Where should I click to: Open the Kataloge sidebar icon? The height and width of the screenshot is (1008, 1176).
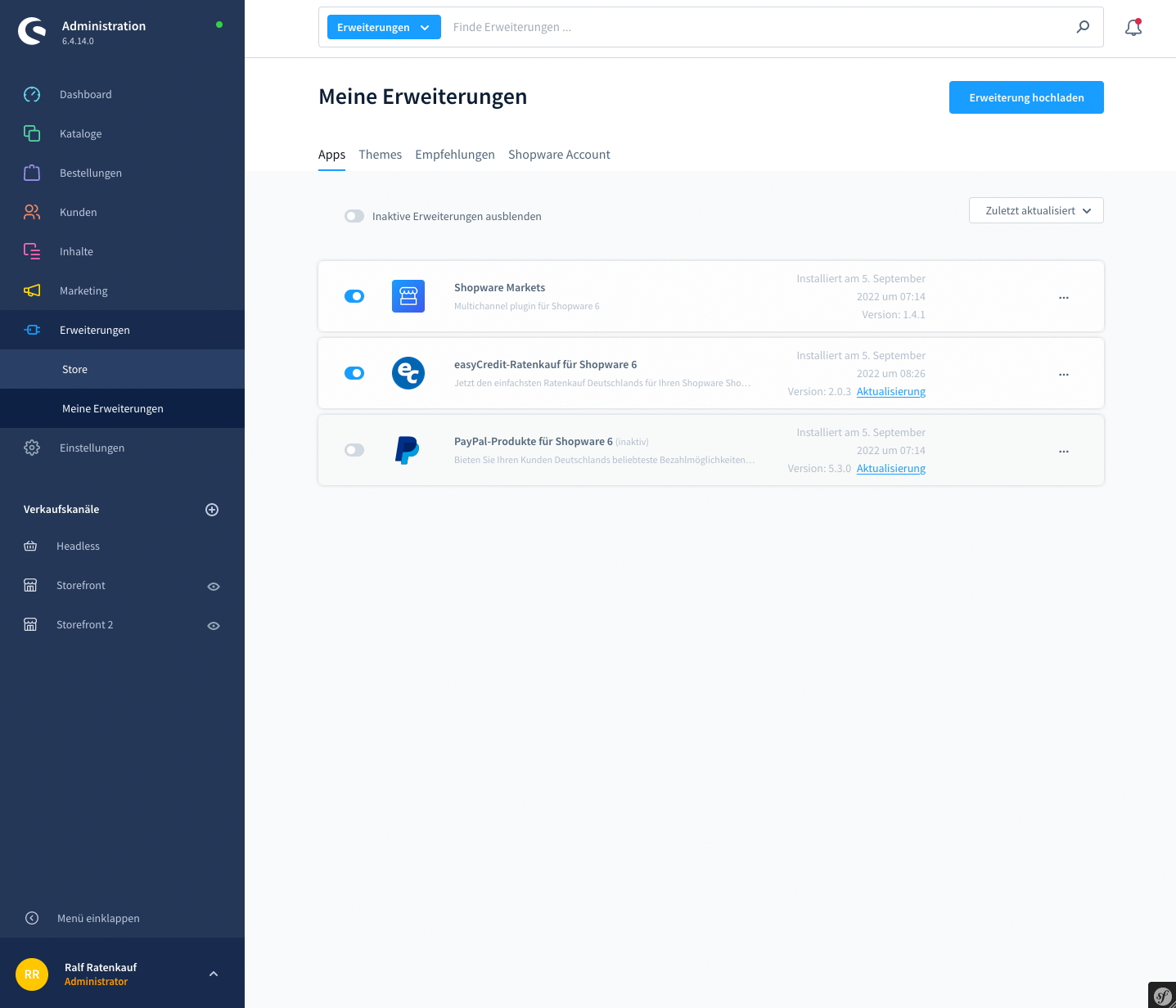click(x=32, y=133)
